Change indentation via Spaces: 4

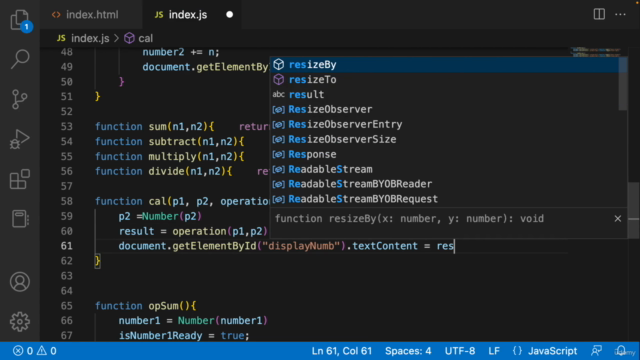[408, 351]
